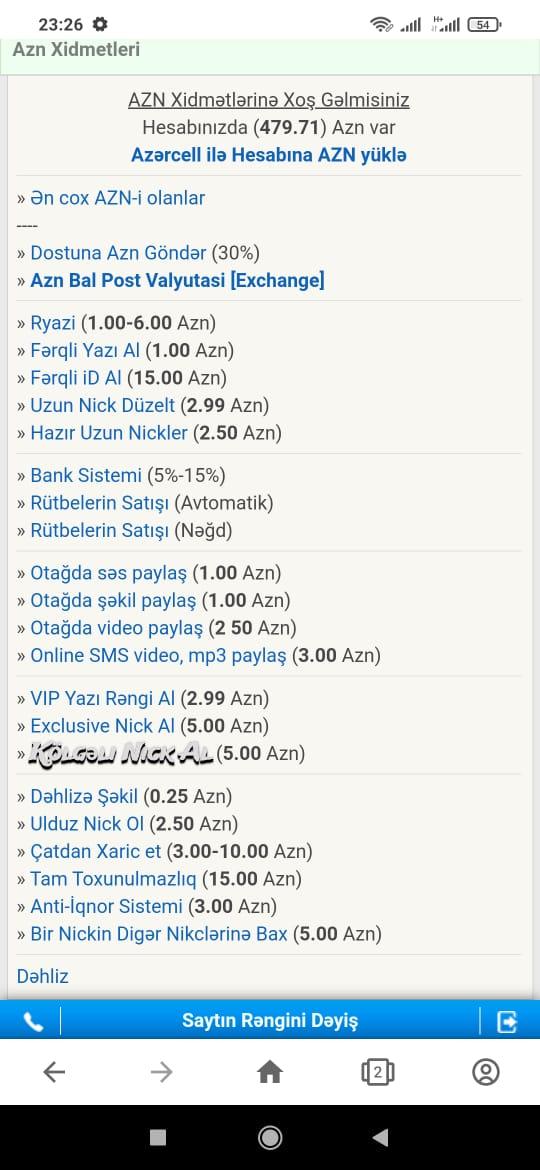Open the browser home page icon
This screenshot has width=540, height=1170.
pyautogui.click(x=270, y=1072)
